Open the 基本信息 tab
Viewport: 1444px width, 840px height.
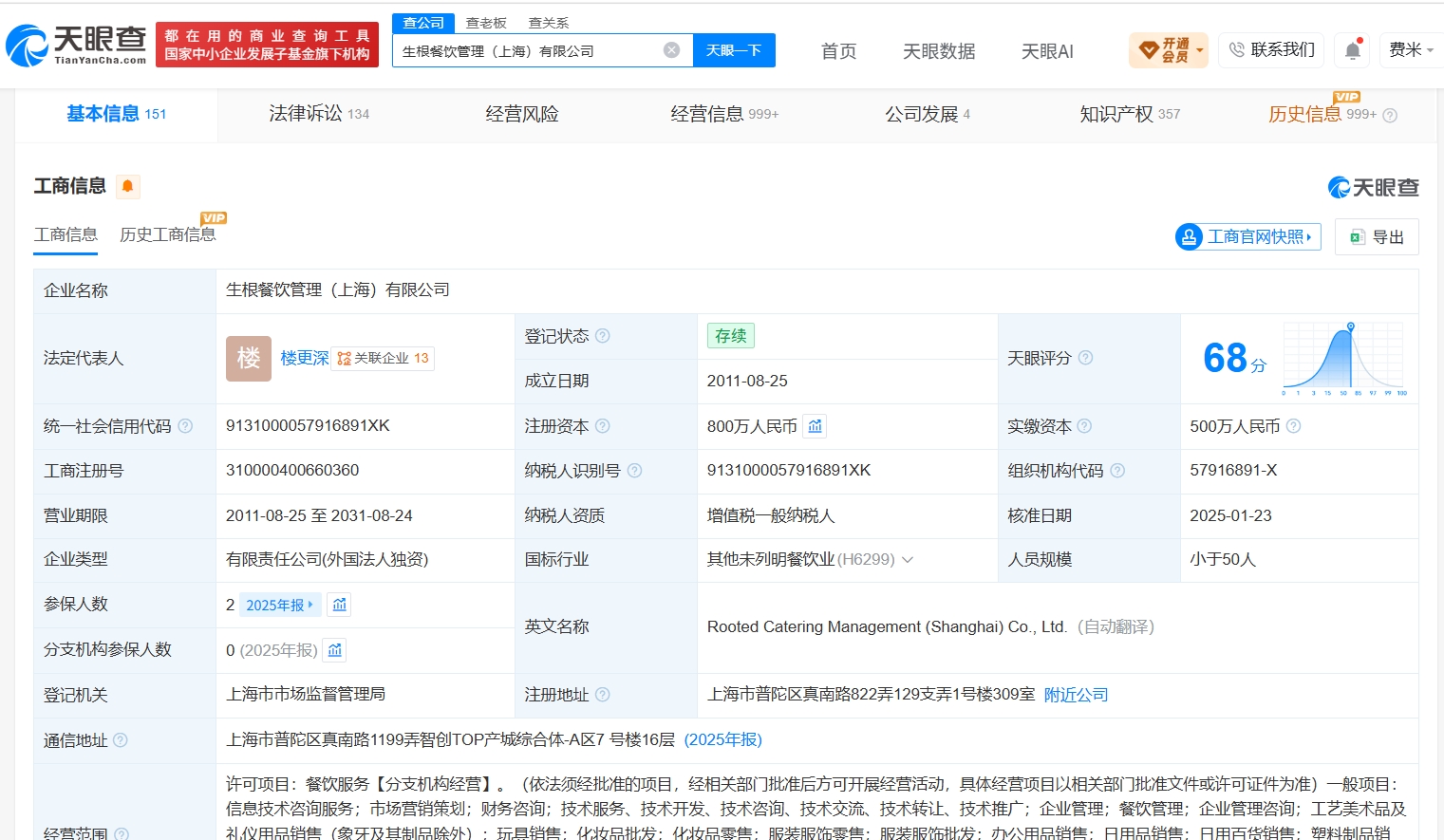pos(116,114)
